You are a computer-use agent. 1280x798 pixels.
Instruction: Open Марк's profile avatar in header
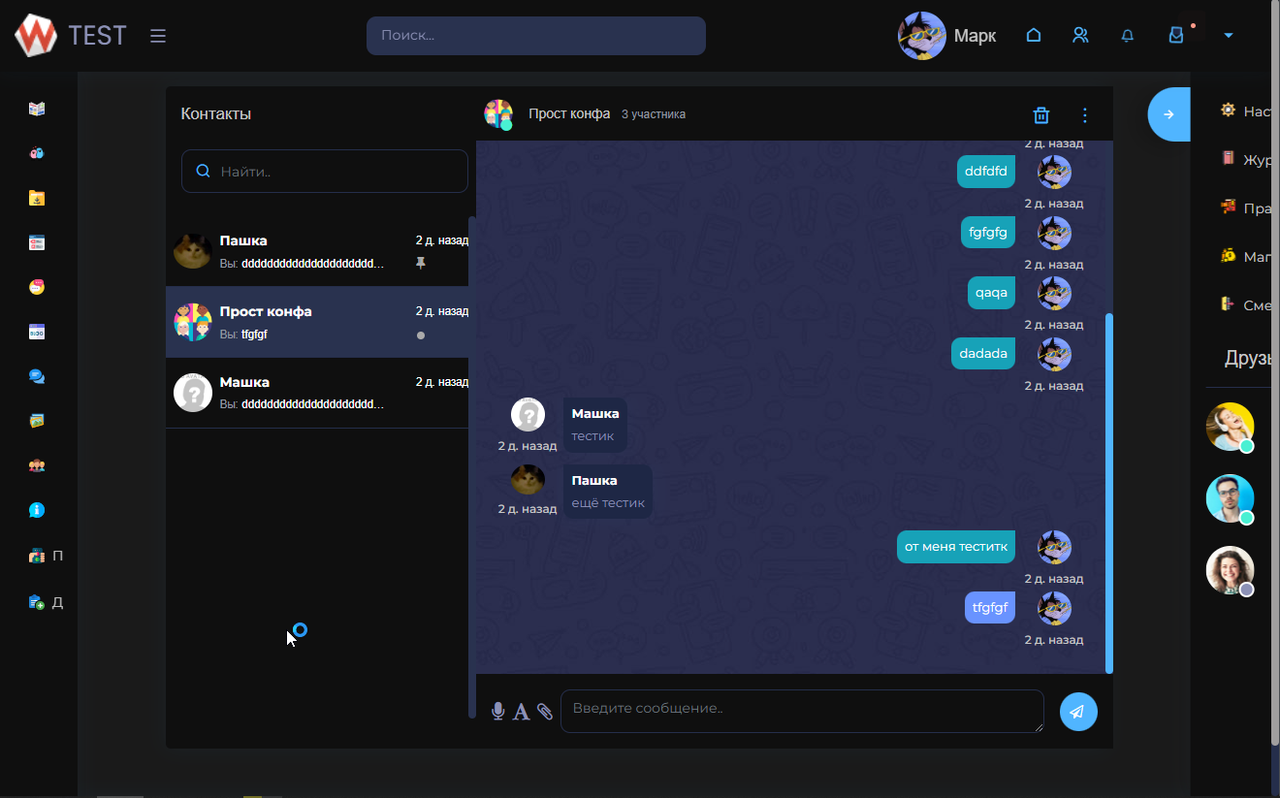(x=922, y=36)
